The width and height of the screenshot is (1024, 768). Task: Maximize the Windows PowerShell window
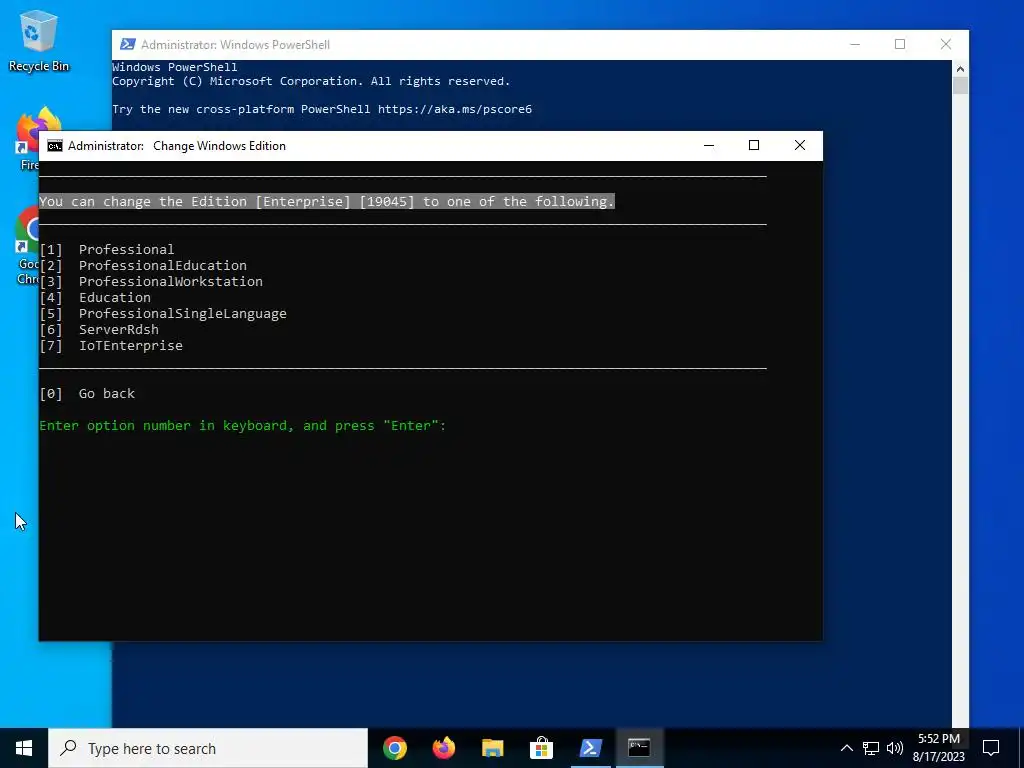point(900,44)
